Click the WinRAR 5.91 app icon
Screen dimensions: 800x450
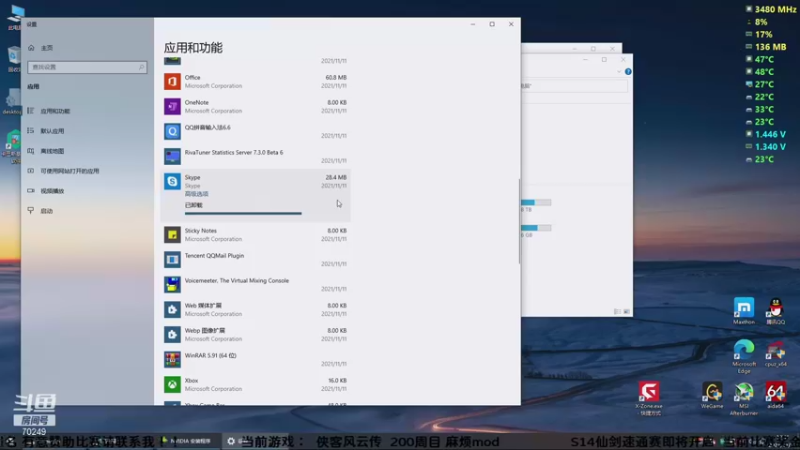coord(172,360)
